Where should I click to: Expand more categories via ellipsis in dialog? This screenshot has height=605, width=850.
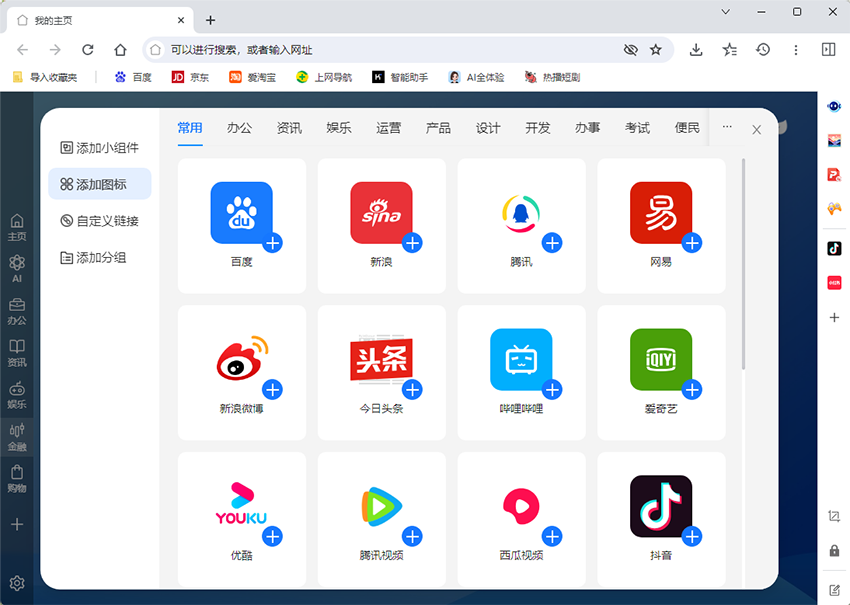point(727,128)
